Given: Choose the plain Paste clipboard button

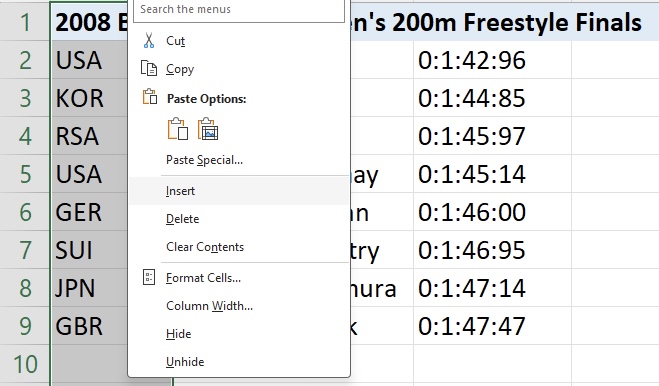Looking at the screenshot, I should coord(178,129).
